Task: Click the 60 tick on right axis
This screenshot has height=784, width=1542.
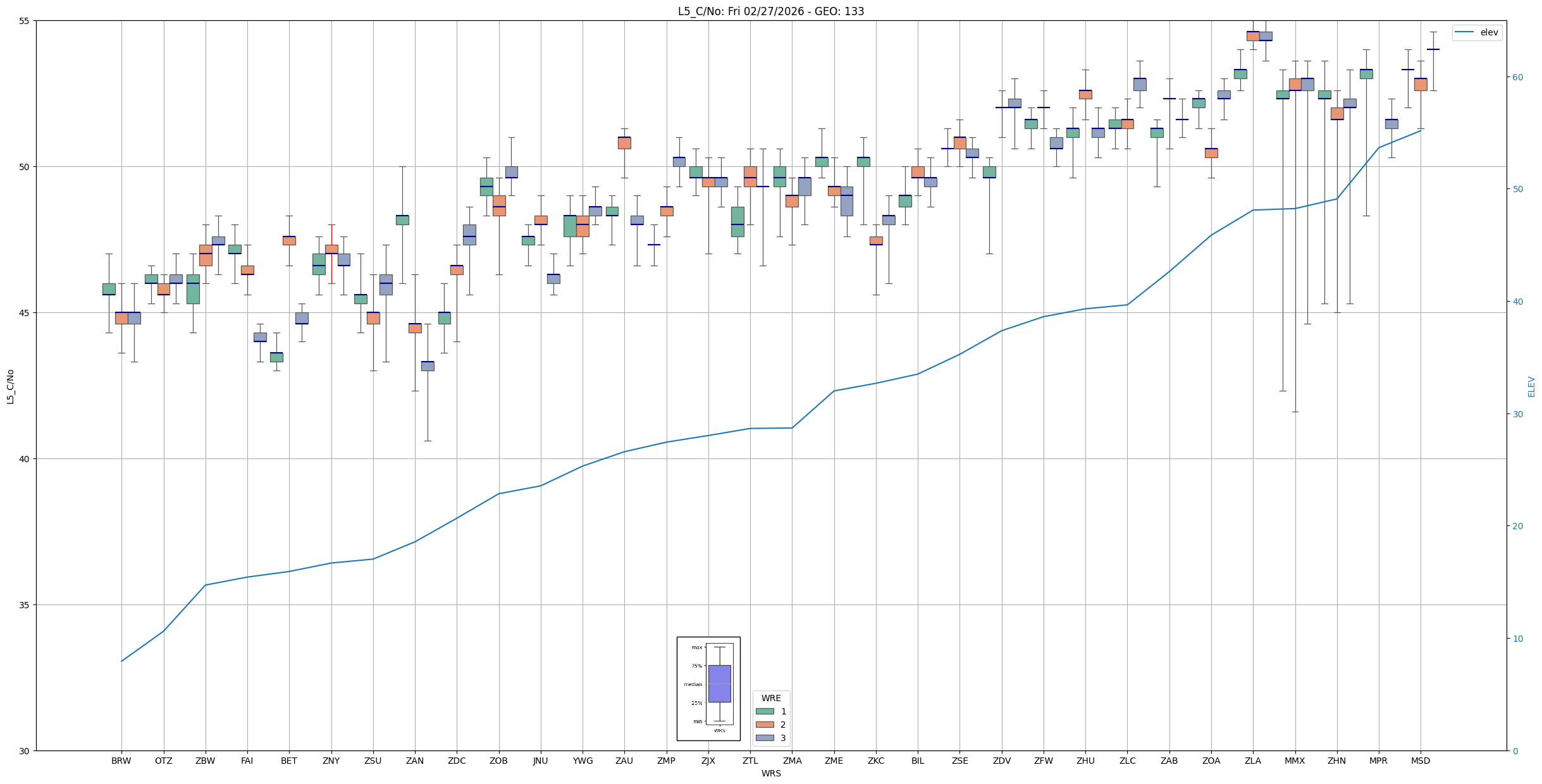Action: click(1517, 77)
